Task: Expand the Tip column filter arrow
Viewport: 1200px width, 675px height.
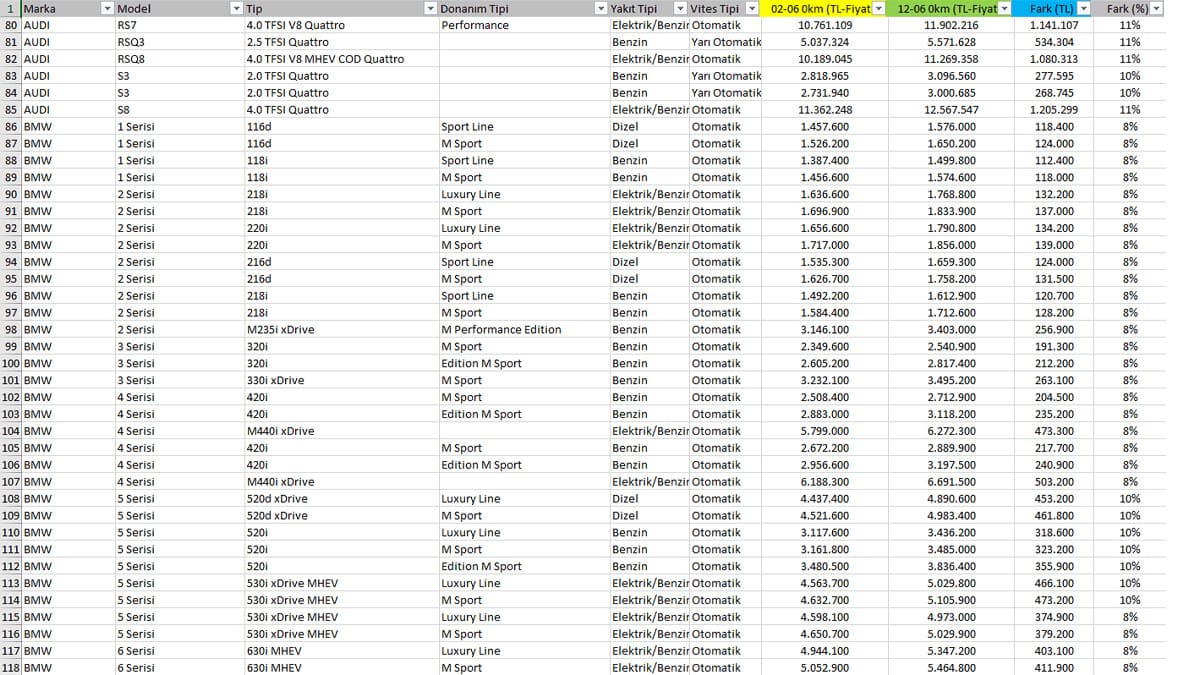Action: 430,9
